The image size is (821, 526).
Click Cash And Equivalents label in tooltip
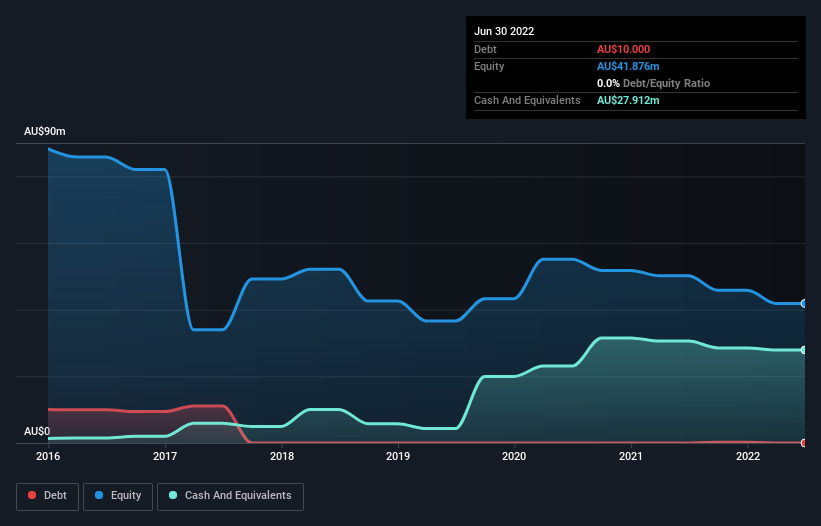pos(527,100)
